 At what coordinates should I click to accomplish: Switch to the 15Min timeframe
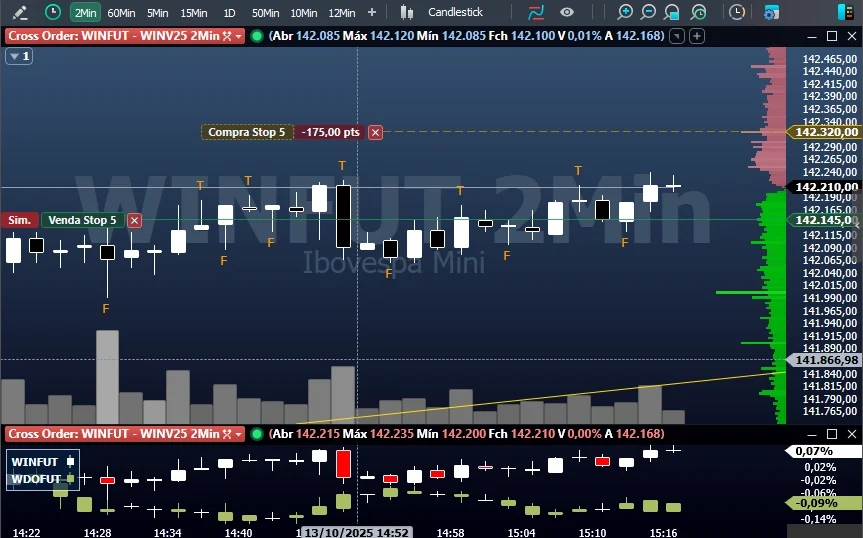coord(194,13)
